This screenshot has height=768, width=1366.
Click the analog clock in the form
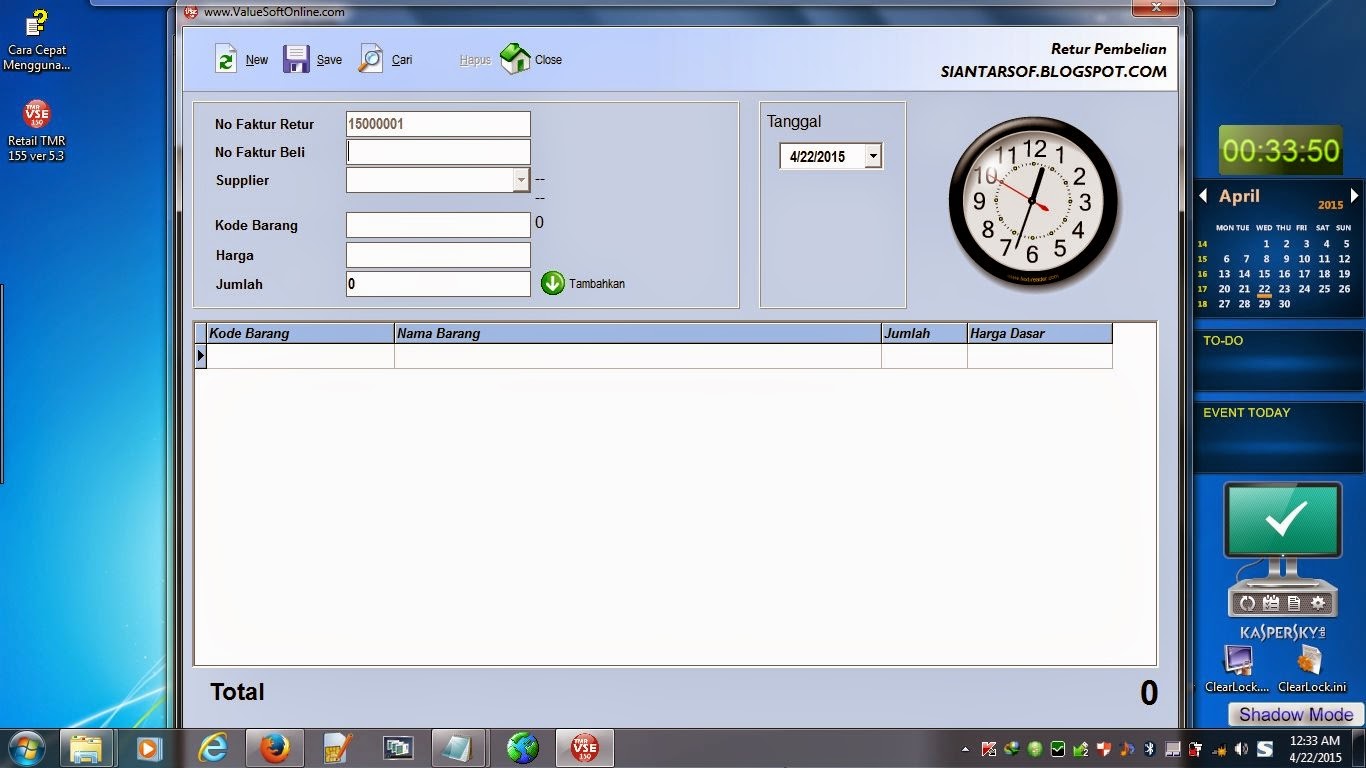(x=1034, y=203)
